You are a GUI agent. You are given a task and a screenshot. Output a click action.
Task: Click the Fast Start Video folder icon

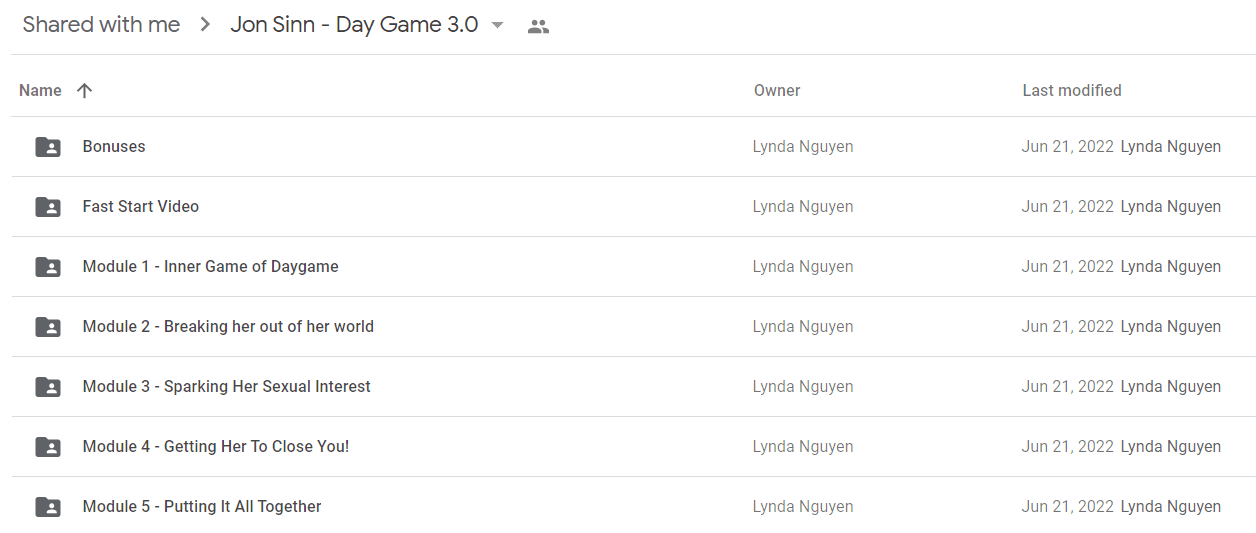tap(48, 207)
